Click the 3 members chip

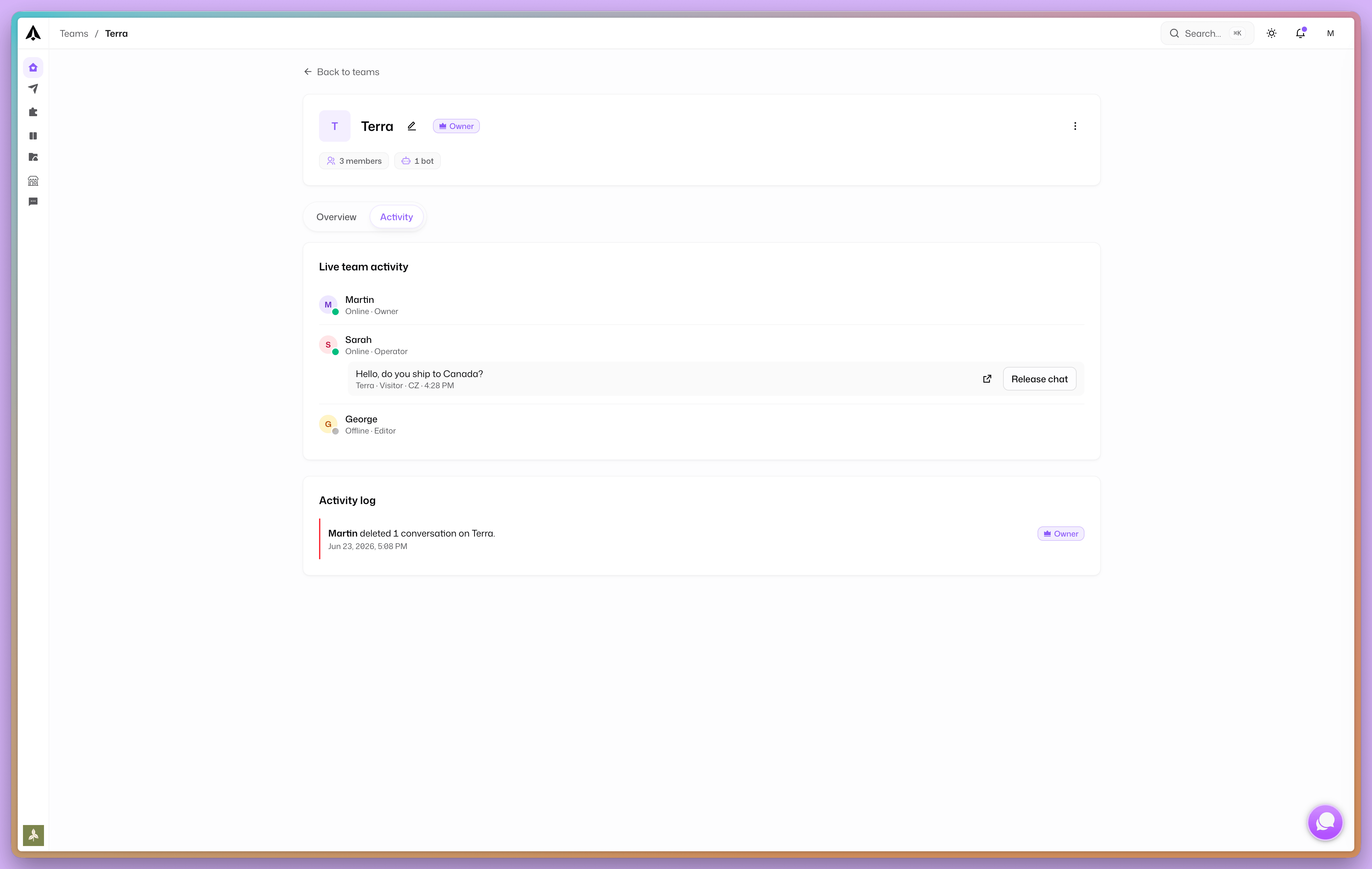(x=354, y=161)
